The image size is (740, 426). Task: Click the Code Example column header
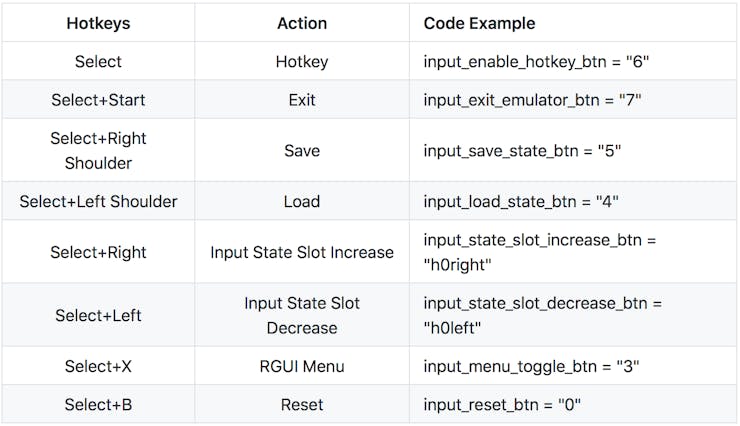479,23
